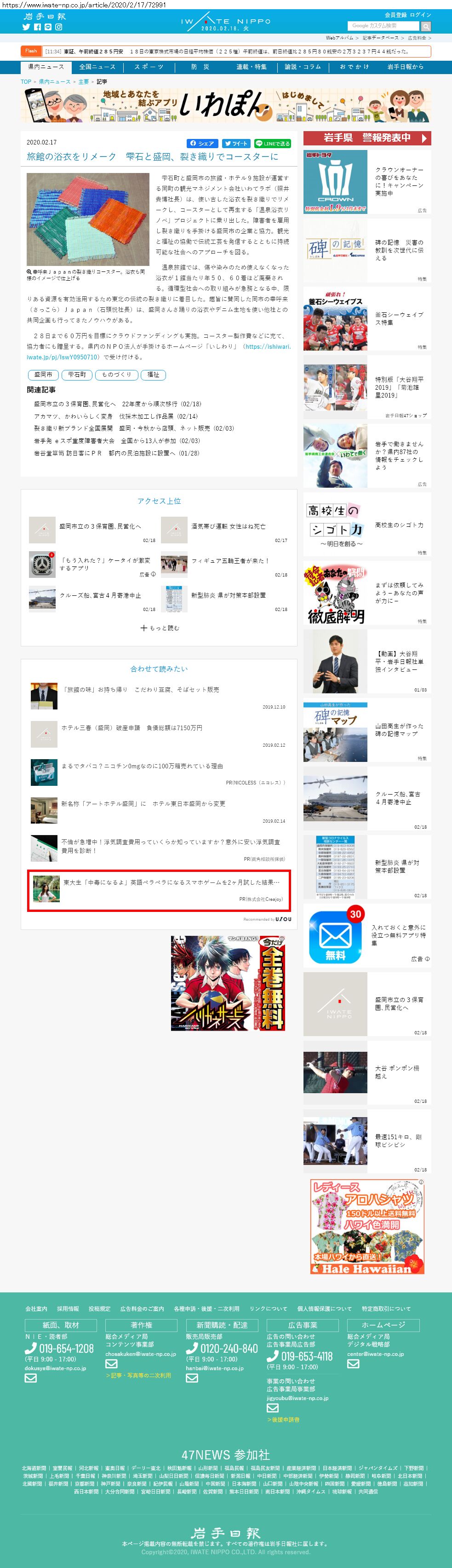Open the Facebook icon in header
452x1568 pixels.
[37, 27]
